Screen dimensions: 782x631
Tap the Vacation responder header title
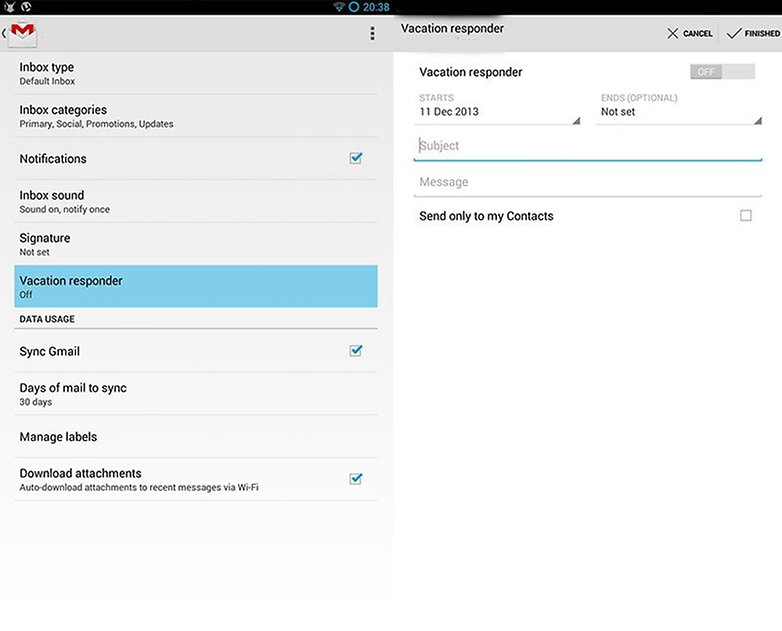pos(452,28)
